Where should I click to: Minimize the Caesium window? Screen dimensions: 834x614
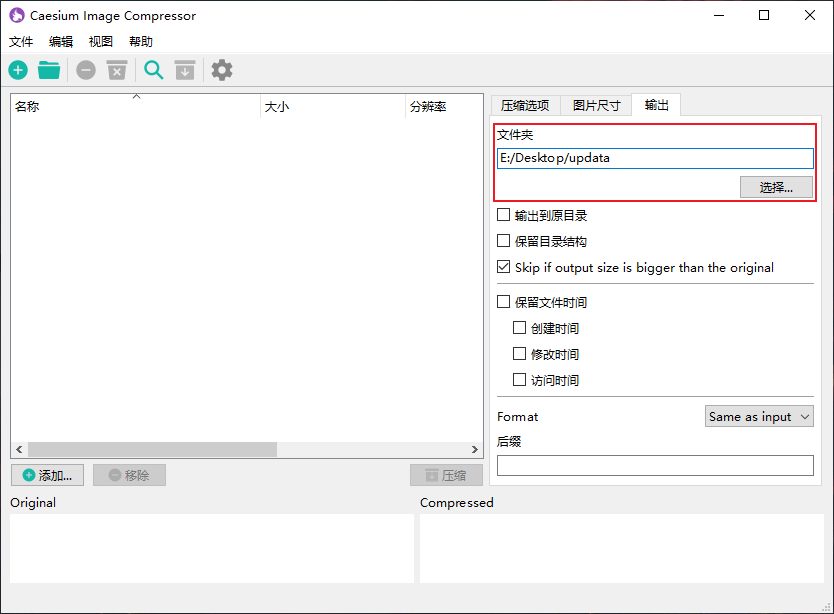click(719, 15)
